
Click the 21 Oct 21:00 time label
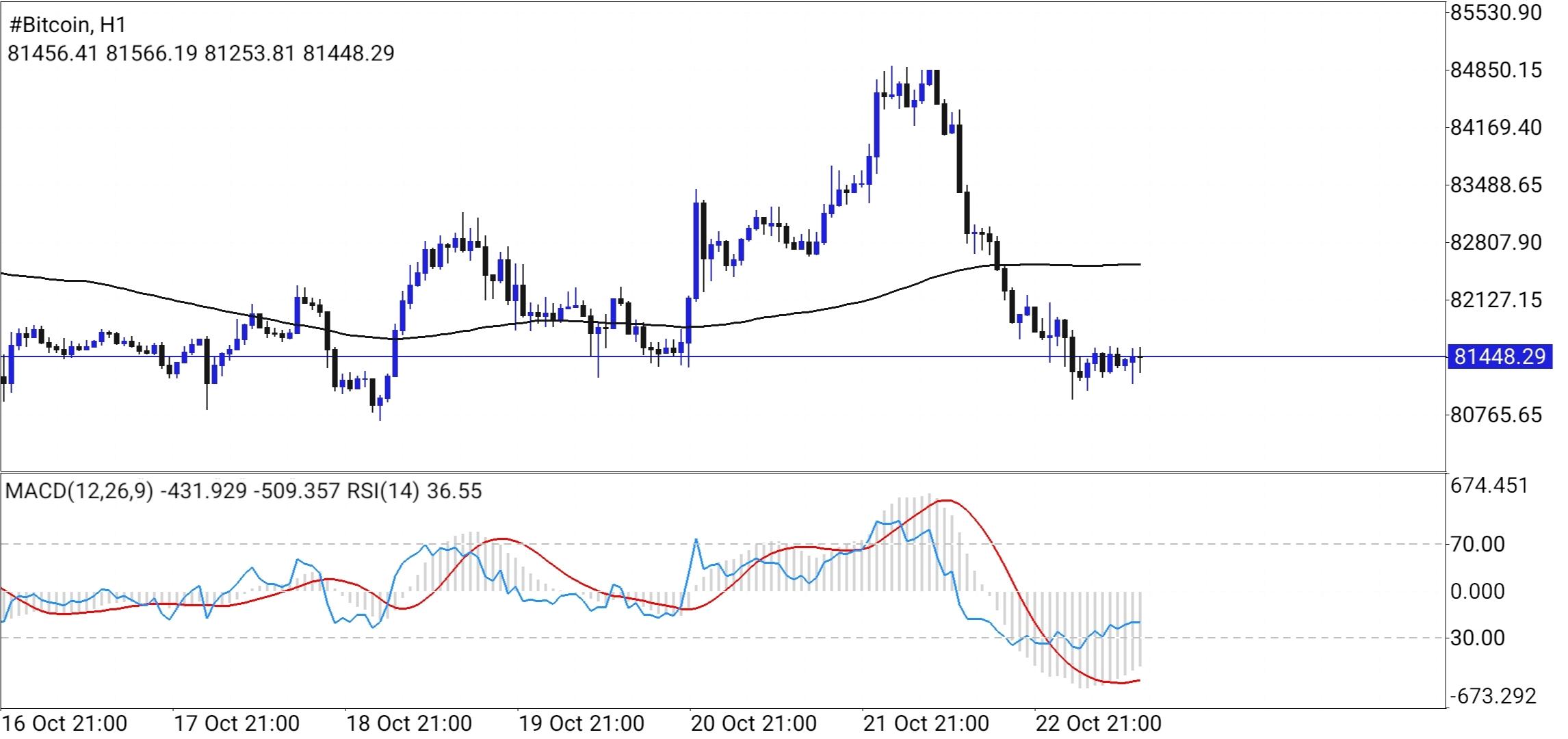[926, 723]
